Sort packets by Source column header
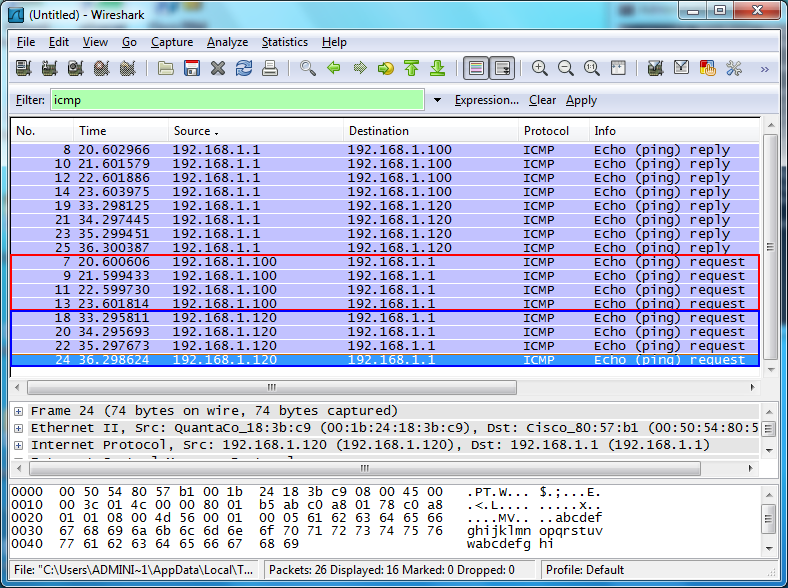 tap(255, 131)
